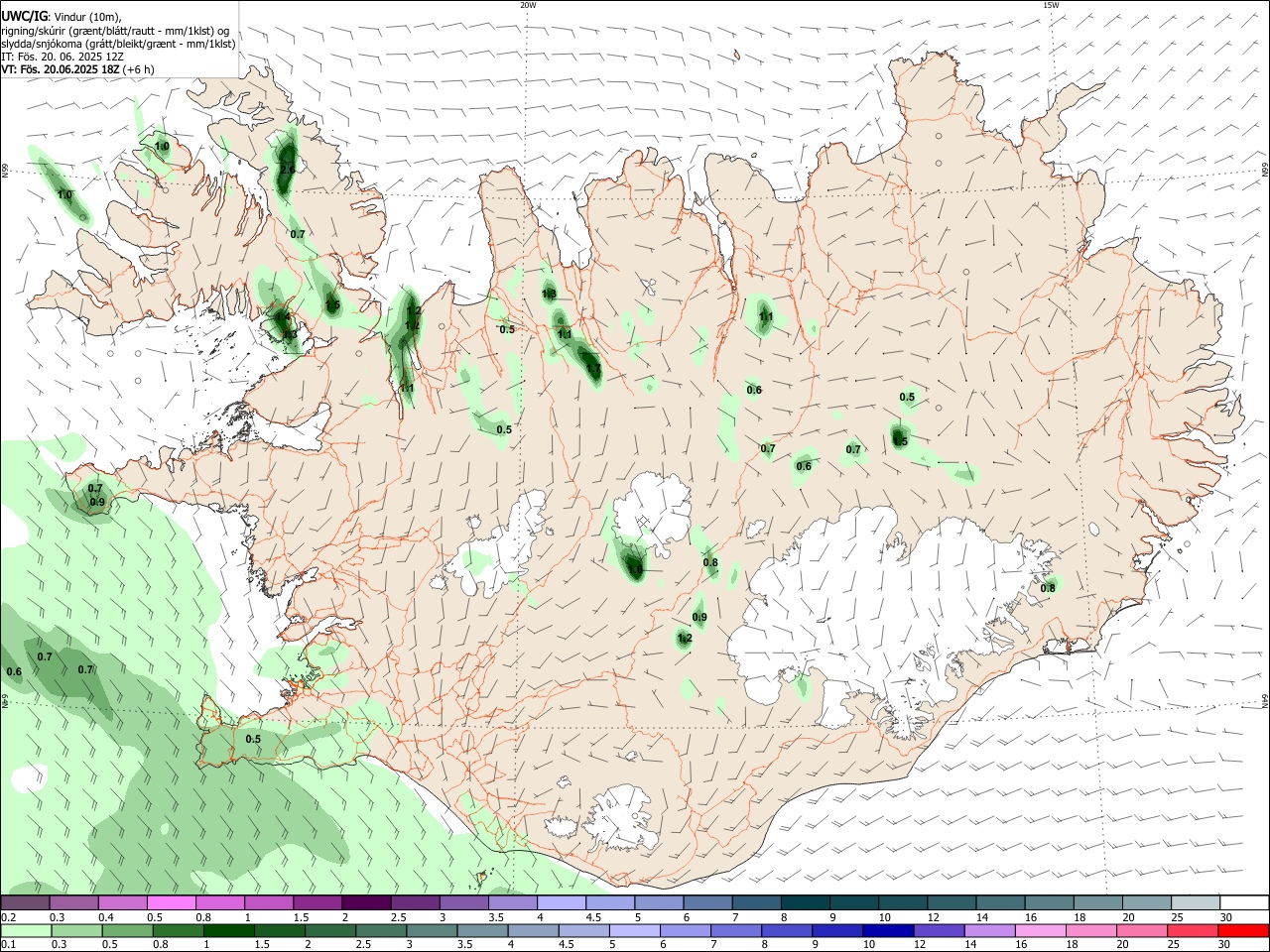Click the '0.6' value over the ocean southwest
Screen dimensions: 1270x952
click(x=14, y=672)
